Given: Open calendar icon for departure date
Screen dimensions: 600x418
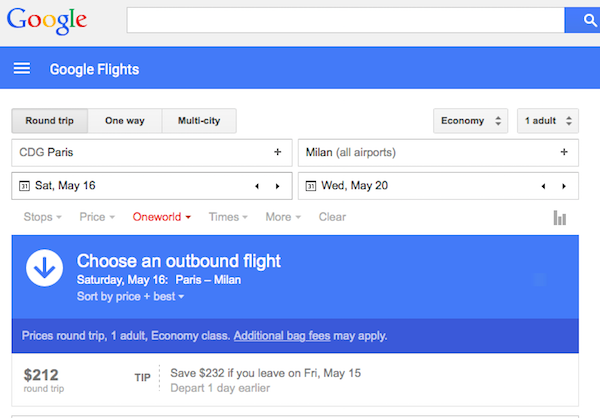Looking at the screenshot, I should point(25,186).
